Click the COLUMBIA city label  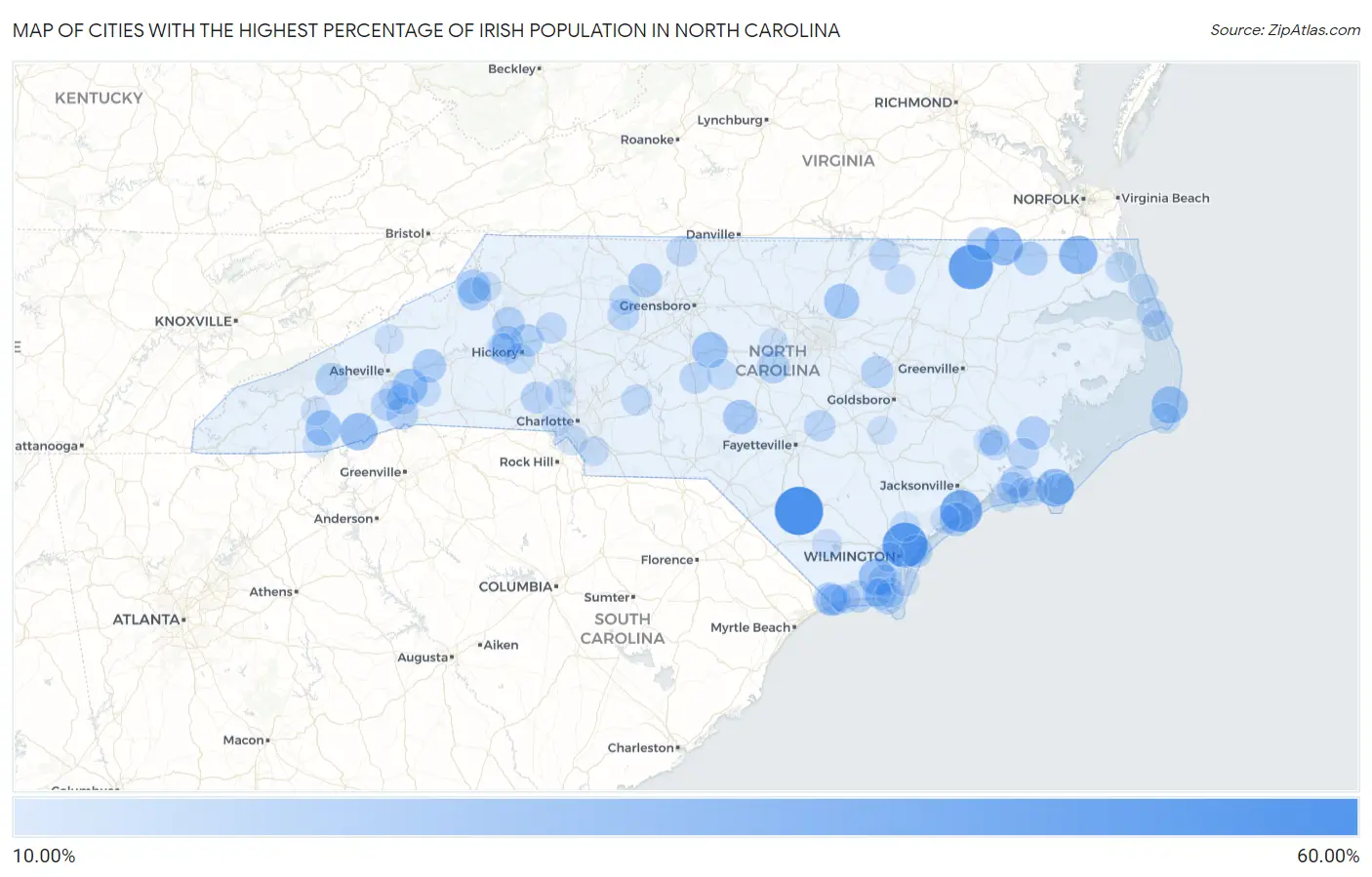515,586
